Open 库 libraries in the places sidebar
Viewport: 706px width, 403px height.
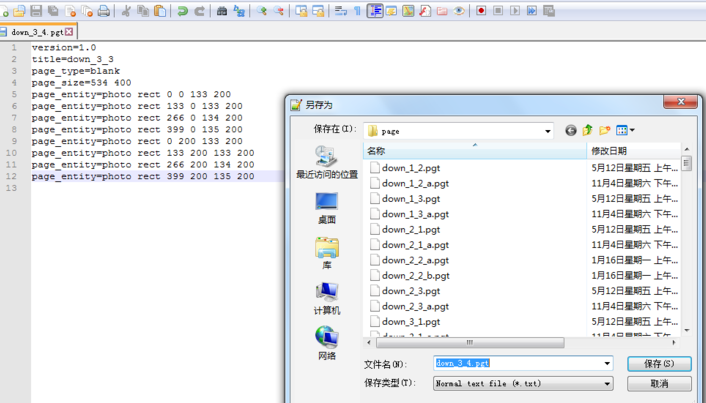tap(327, 254)
